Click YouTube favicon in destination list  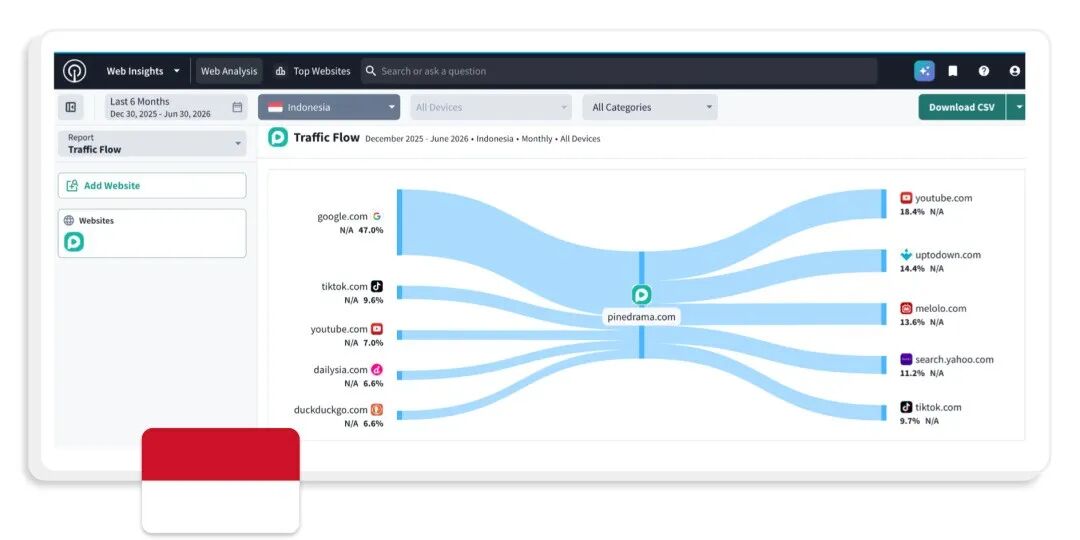[x=906, y=198]
